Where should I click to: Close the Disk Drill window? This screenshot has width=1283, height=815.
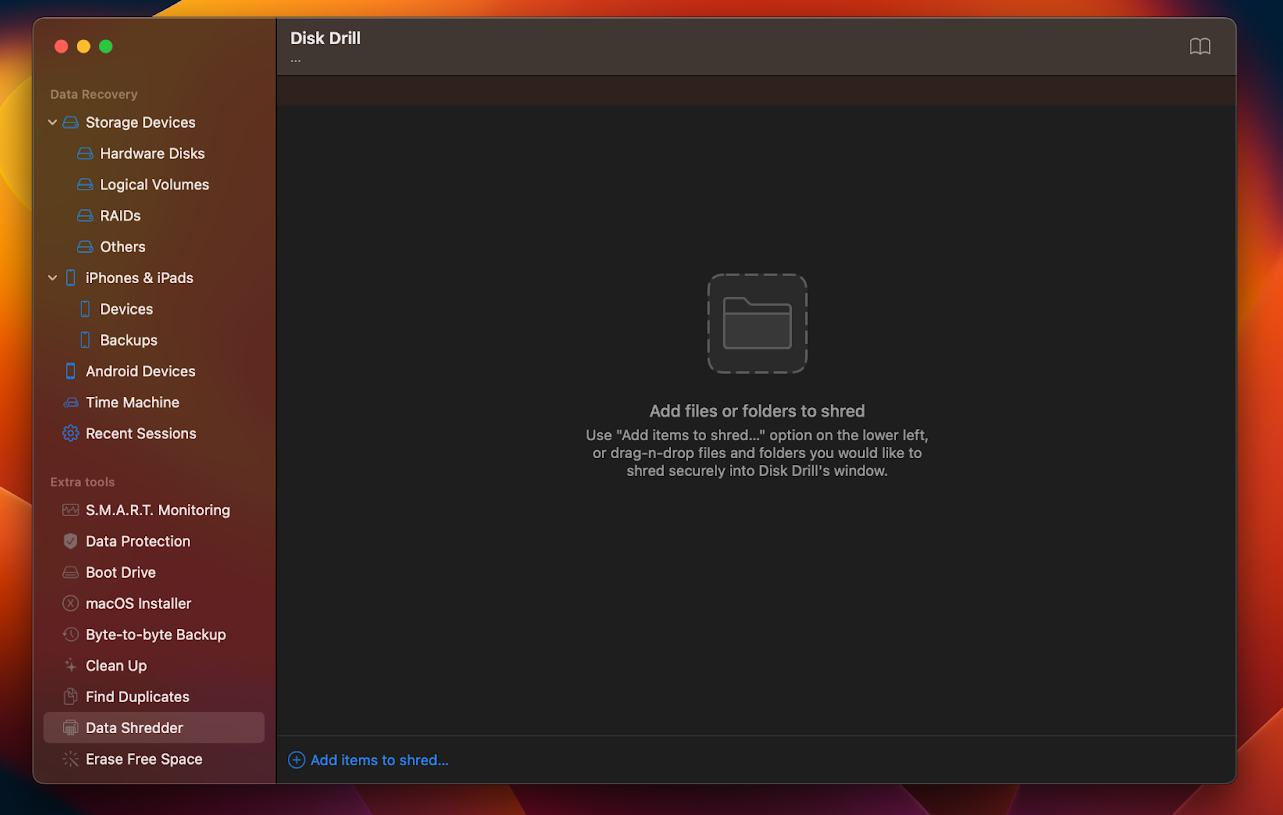pos(61,46)
